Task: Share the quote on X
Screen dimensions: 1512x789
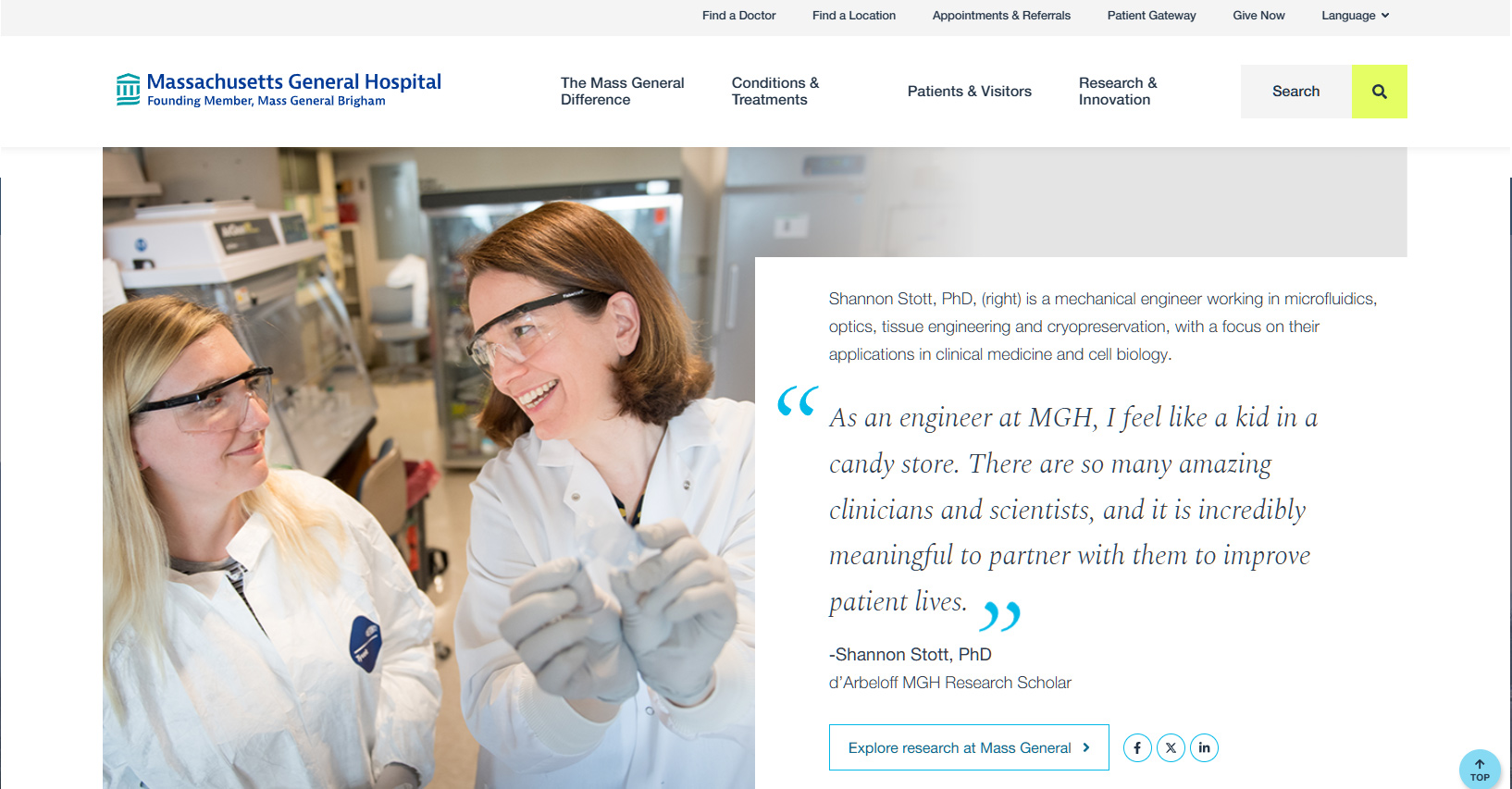Action: pyautogui.click(x=1171, y=747)
